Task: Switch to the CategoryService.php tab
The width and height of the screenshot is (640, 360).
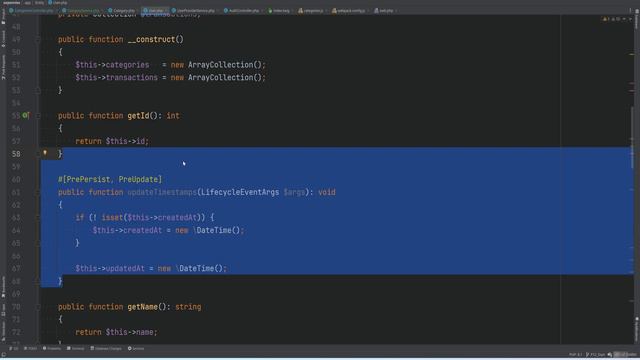Action: tap(83, 11)
